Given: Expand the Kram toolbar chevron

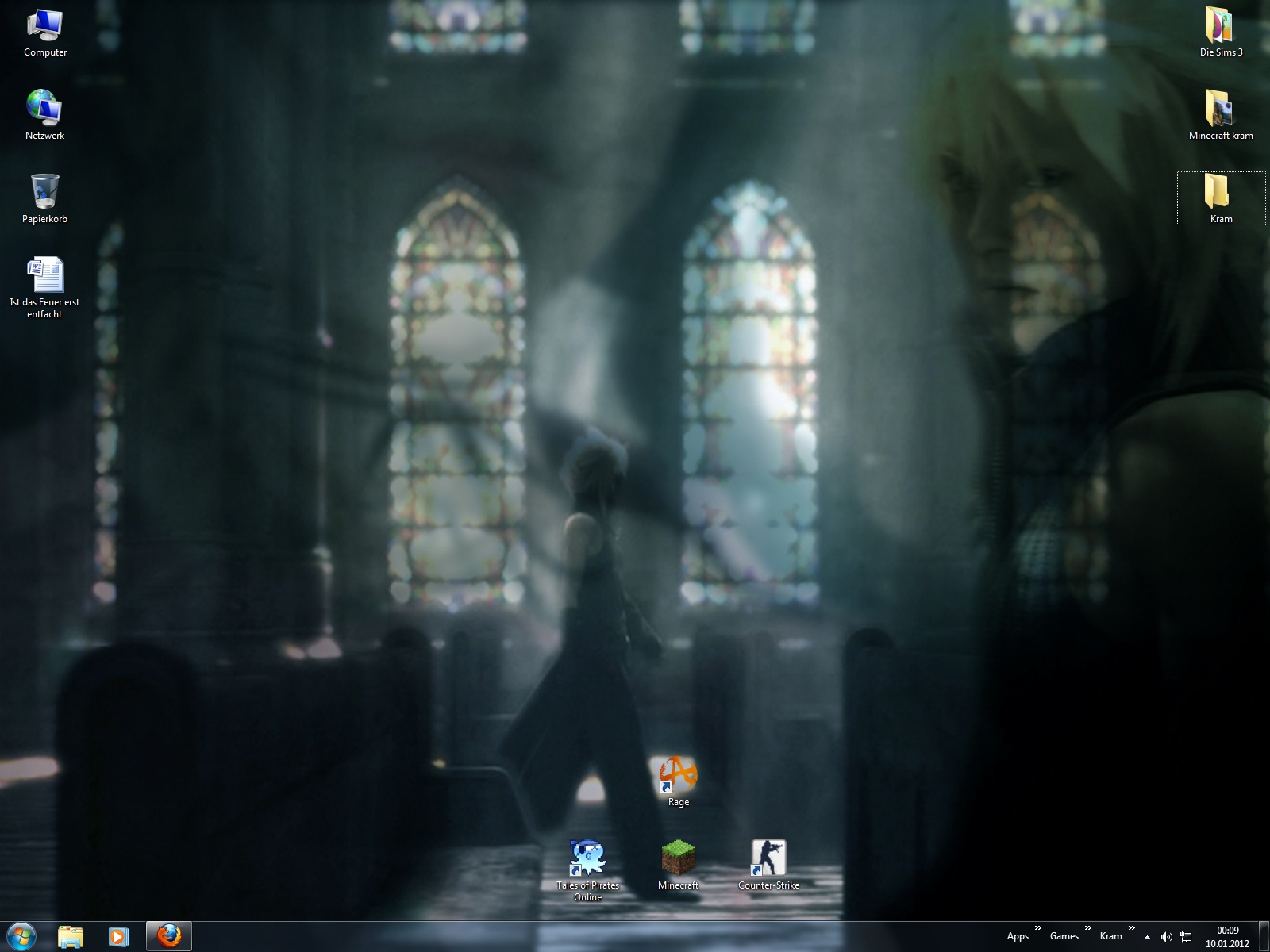Looking at the screenshot, I should pos(1132,928).
